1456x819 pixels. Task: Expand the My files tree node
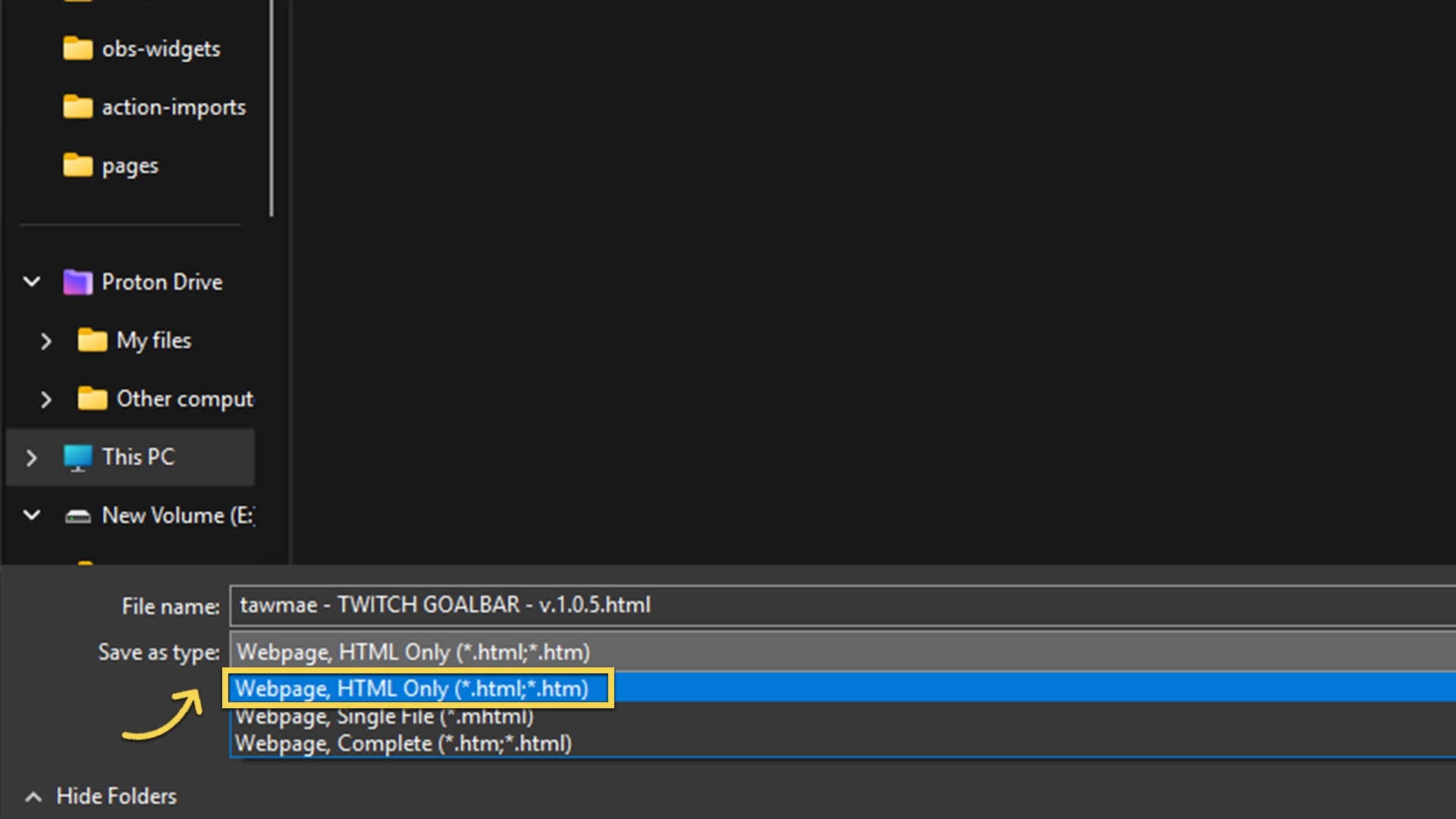[46, 341]
